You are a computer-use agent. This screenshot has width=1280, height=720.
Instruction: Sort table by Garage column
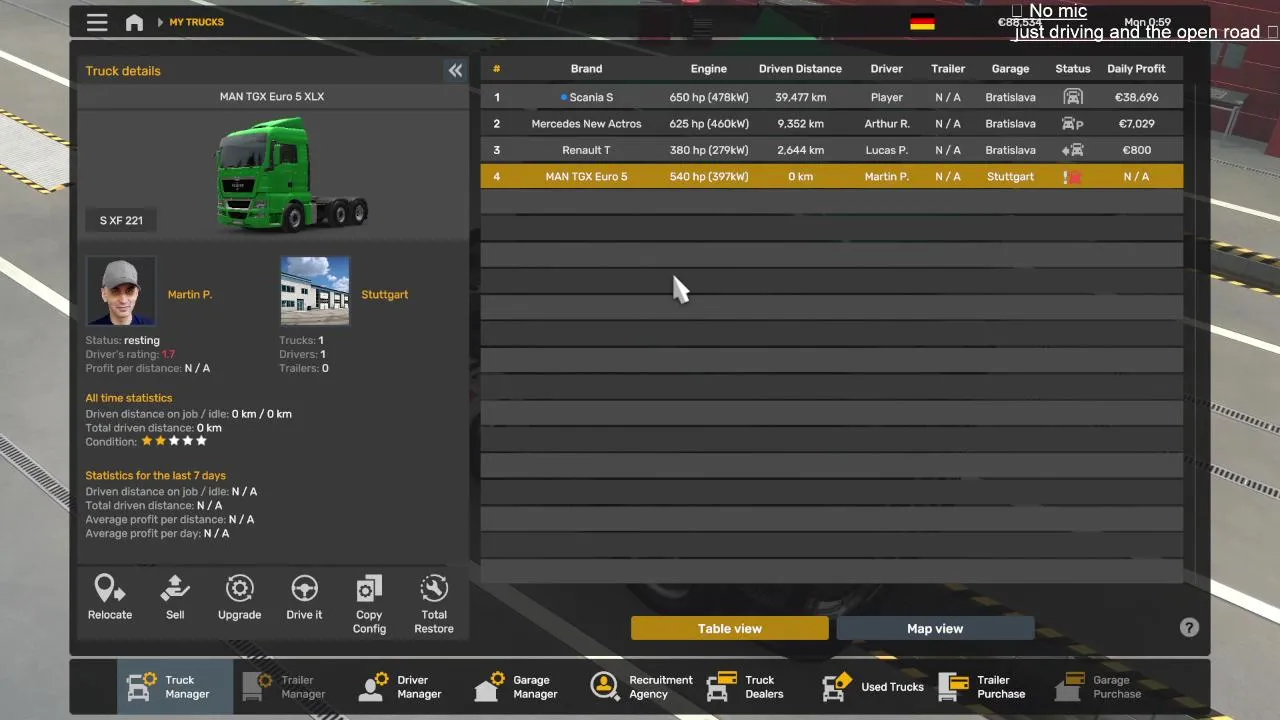(1010, 69)
